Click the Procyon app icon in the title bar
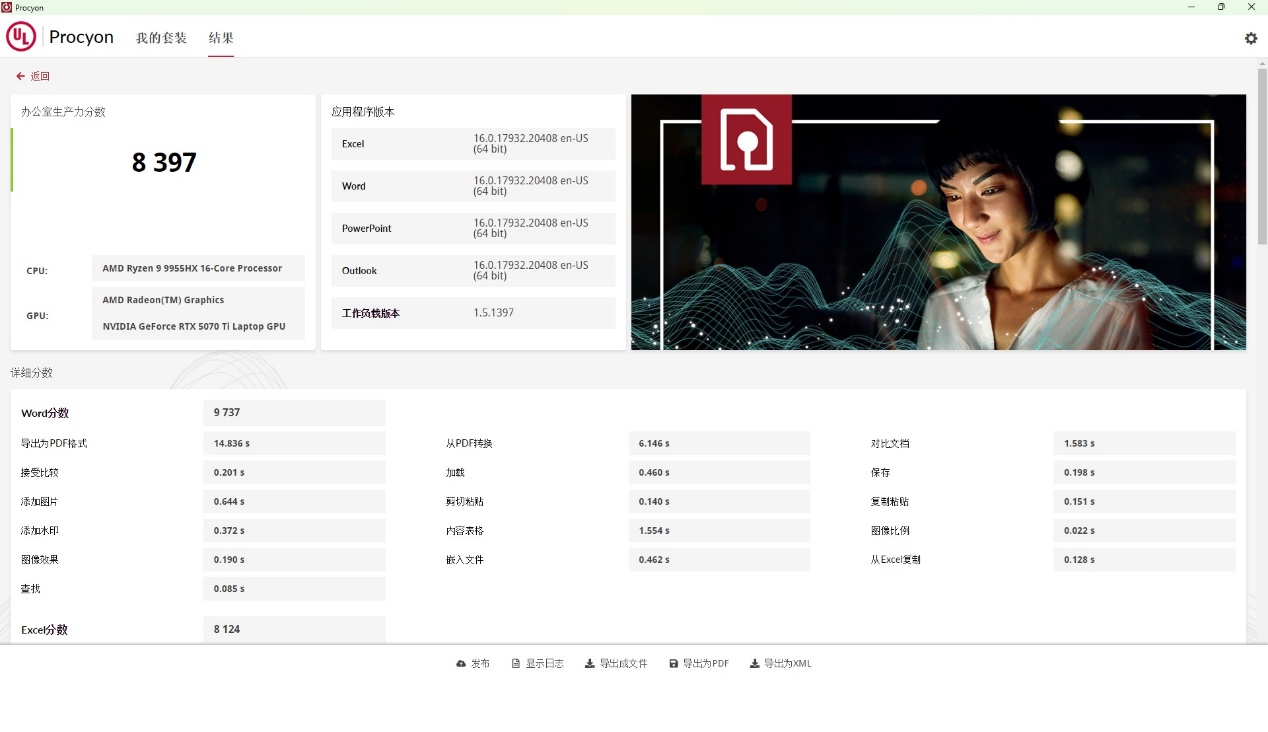Screen dimensions: 1268x732 coord(7,7)
